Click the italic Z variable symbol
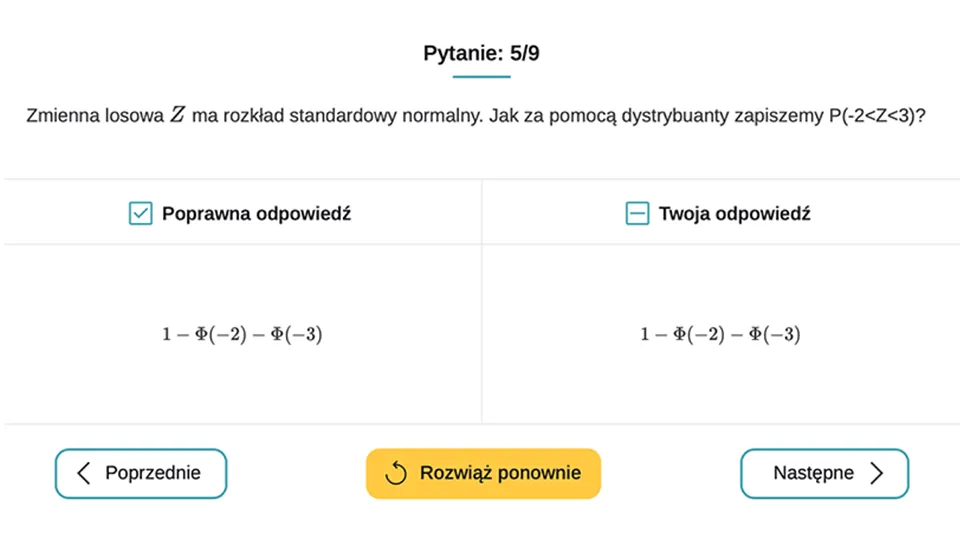 click(178, 114)
